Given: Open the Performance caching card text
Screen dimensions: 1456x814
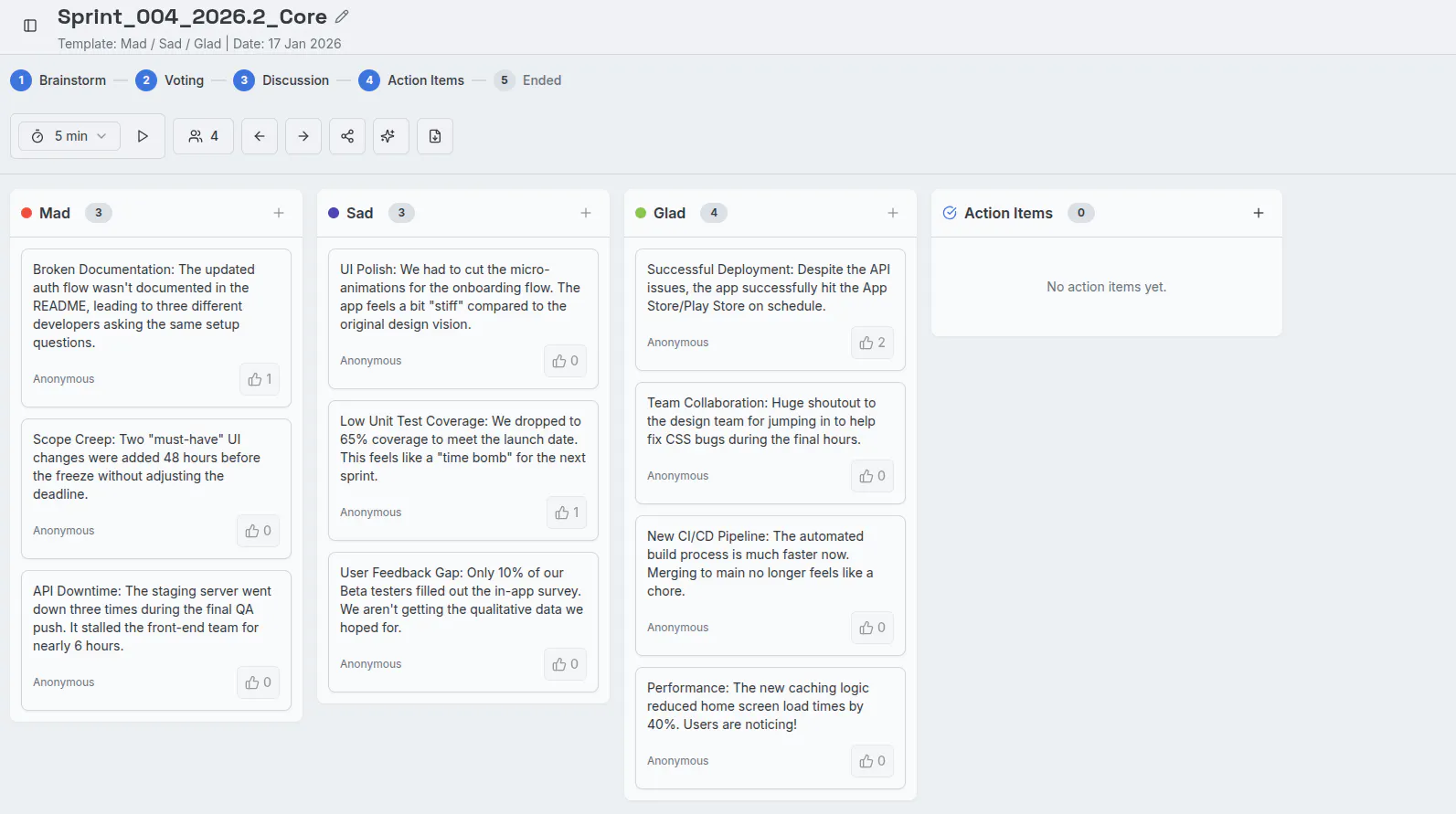Looking at the screenshot, I should 759,706.
